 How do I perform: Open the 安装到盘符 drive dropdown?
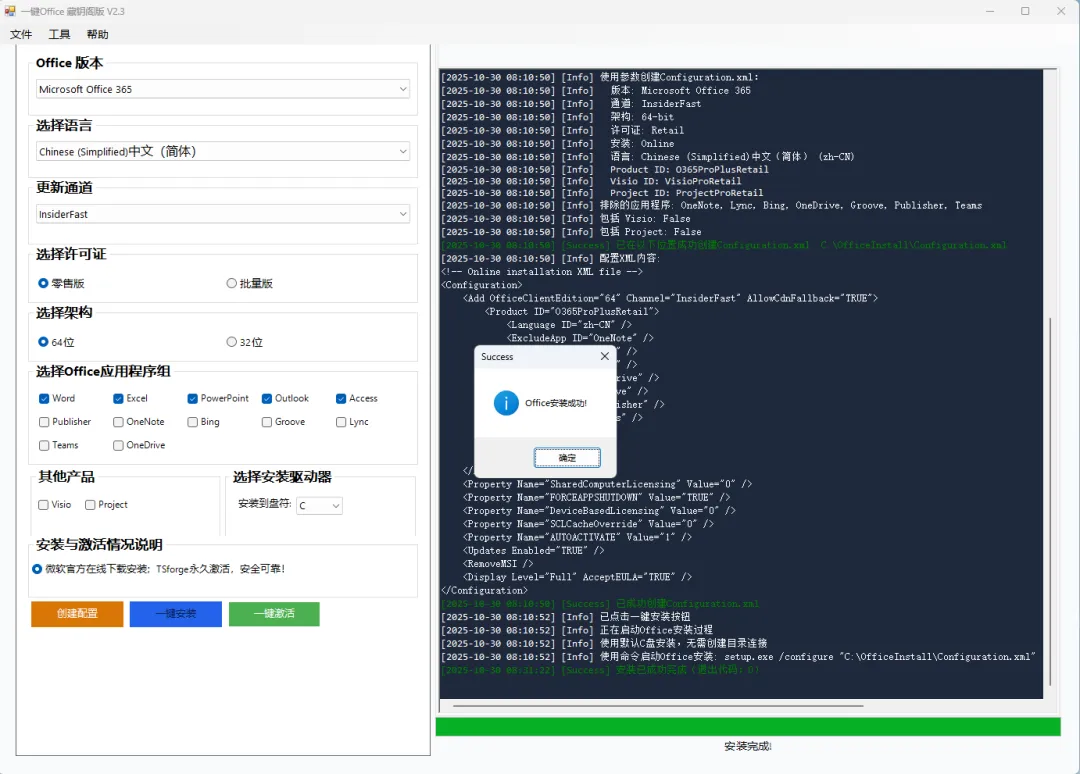(319, 505)
